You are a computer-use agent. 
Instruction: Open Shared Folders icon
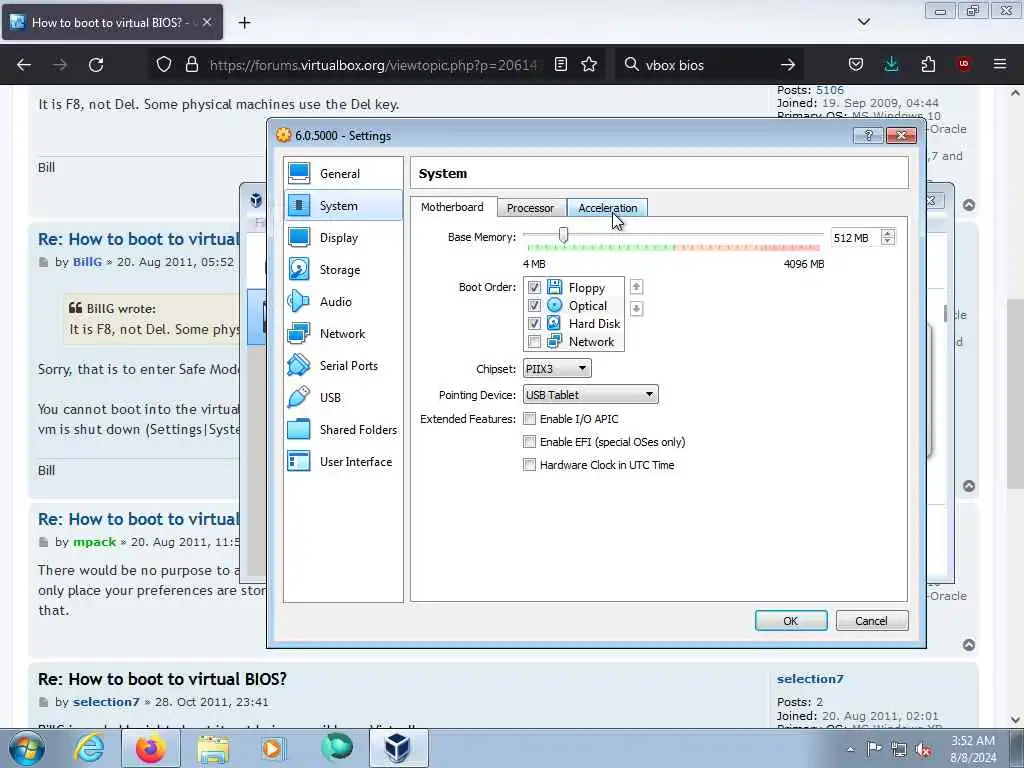299,429
